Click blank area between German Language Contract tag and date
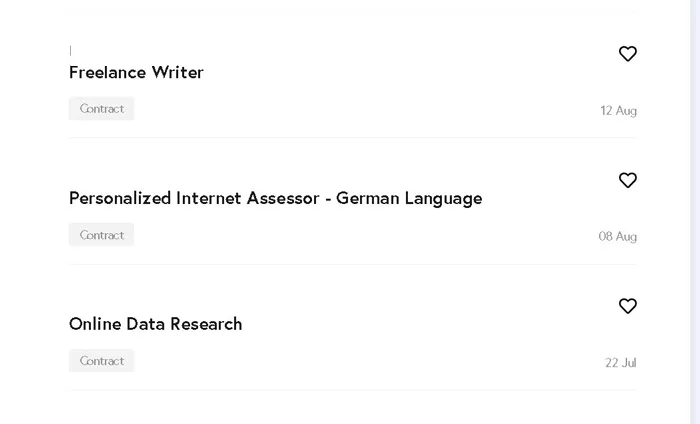700x424 pixels. (366, 235)
